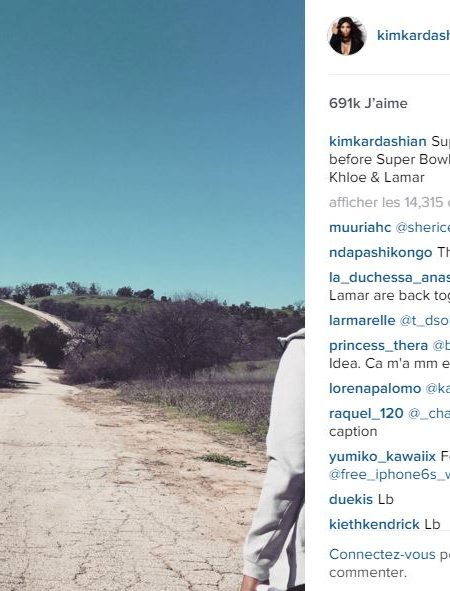Viewport: 450px width, 591px height.
Task: Visit duekis profile
Action: tap(351, 499)
